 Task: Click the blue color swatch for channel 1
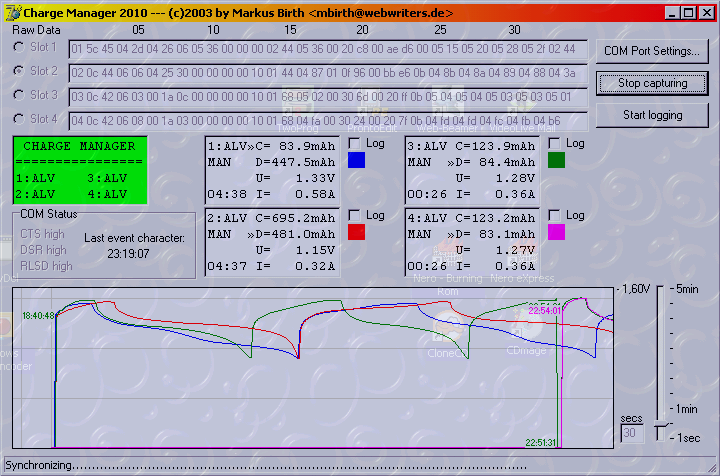pos(357,160)
